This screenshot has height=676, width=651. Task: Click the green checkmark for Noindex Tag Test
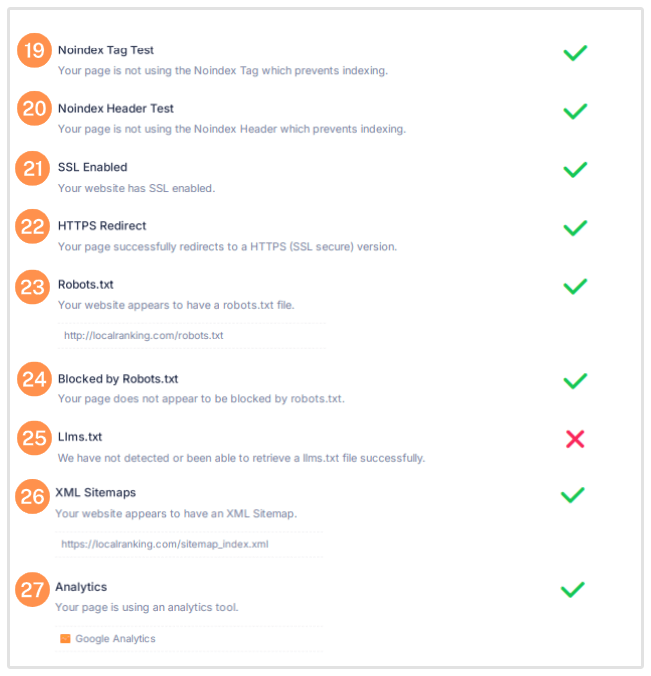(574, 52)
